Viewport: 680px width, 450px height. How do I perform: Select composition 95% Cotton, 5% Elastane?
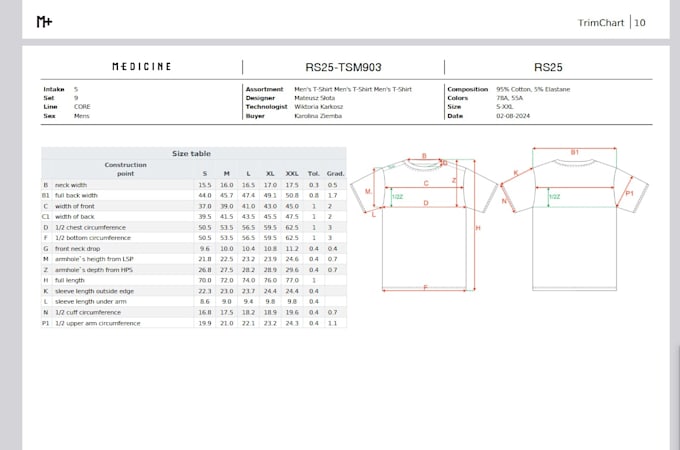tap(533, 89)
